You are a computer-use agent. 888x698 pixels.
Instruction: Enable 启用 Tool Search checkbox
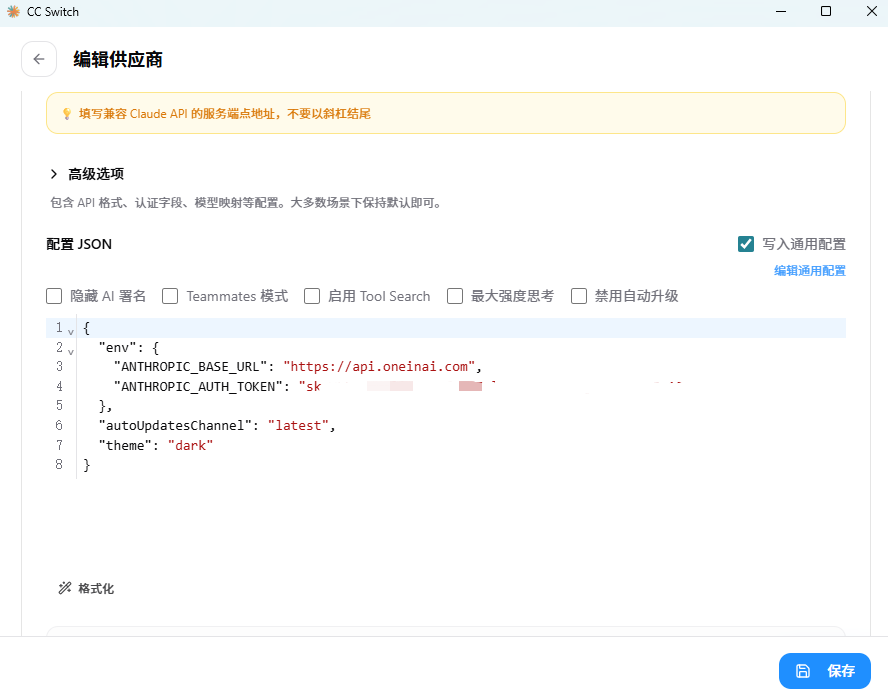[312, 296]
